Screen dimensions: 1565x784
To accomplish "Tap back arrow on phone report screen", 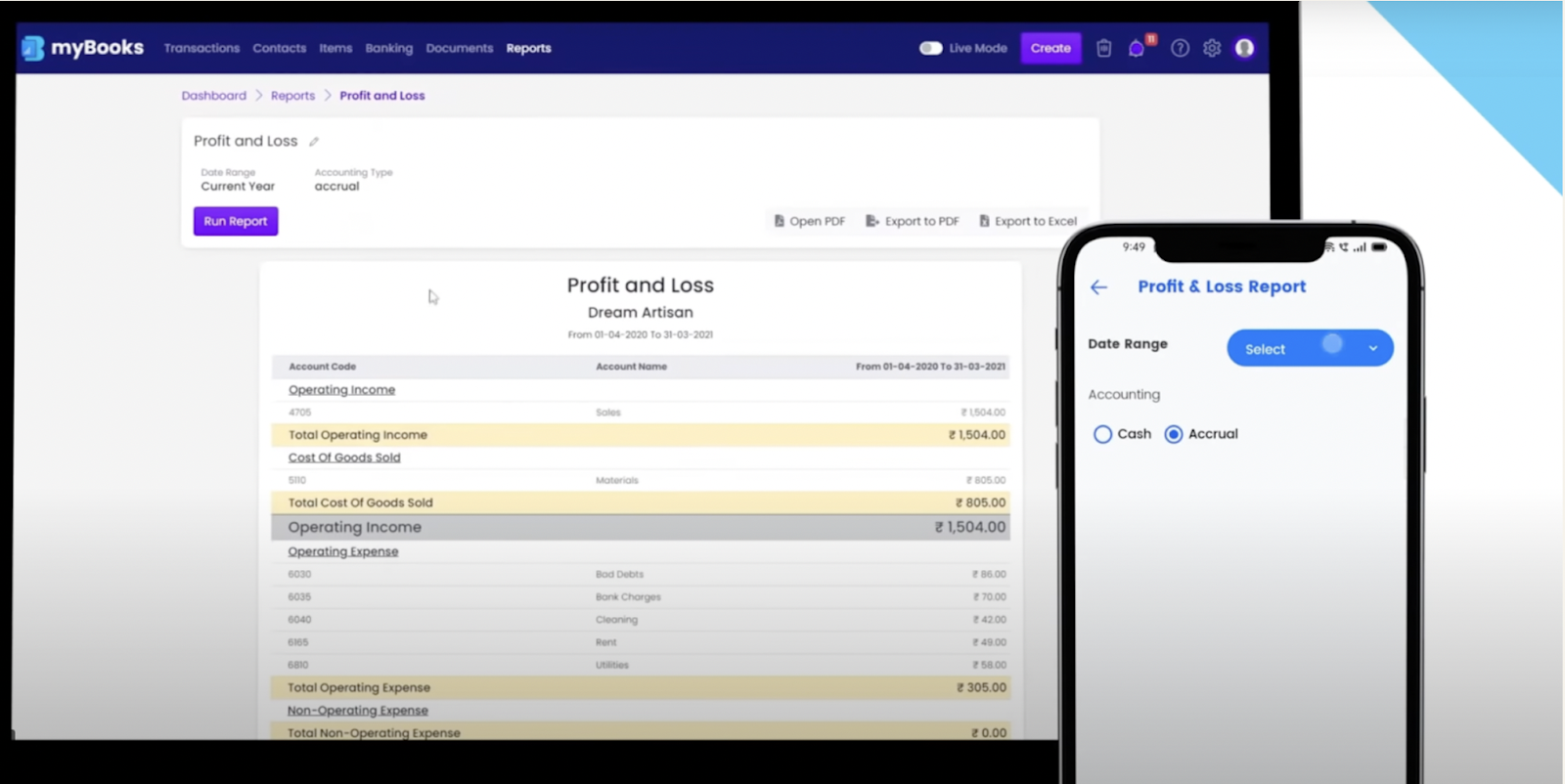I will coord(1099,287).
